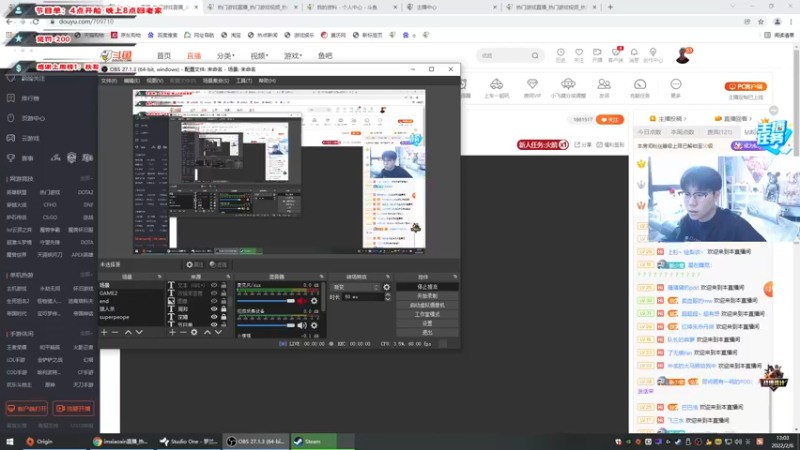This screenshot has width=800, height=450.
Task: Open scene transition properties gear
Action: point(387,287)
